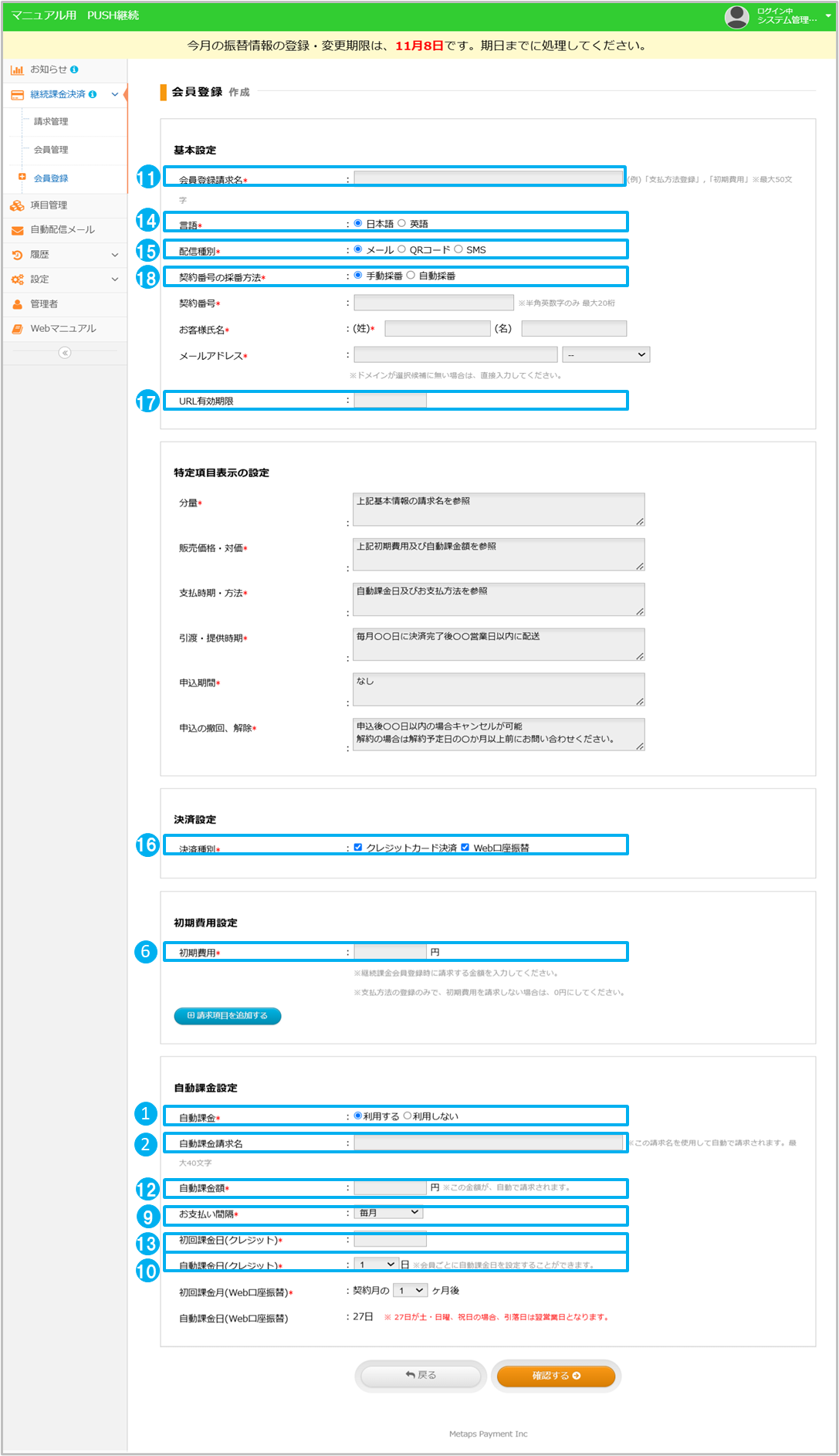
Task: Click the 自動配信メール envelope icon
Action: pyautogui.click(x=17, y=230)
